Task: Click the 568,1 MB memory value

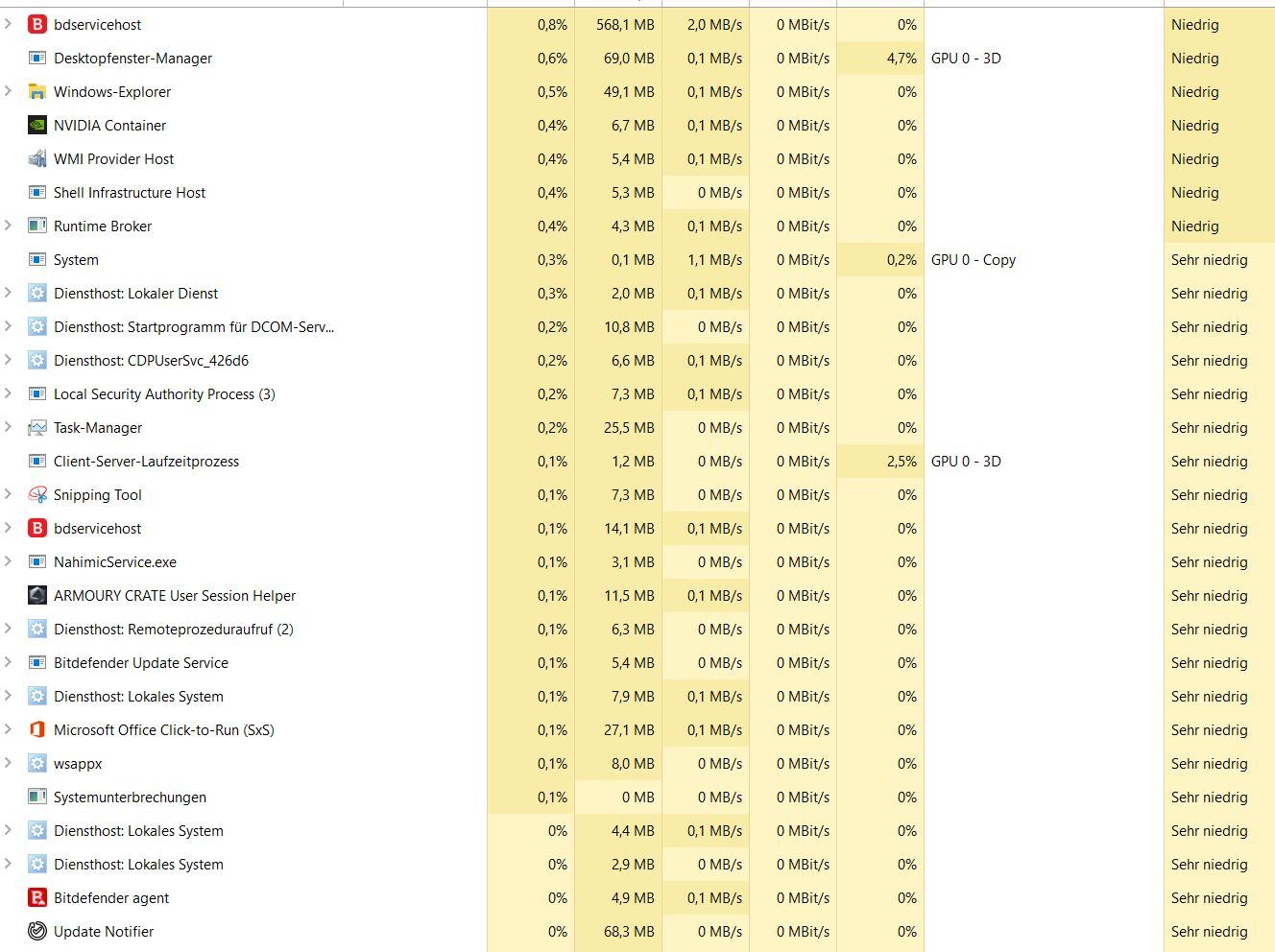Action: point(625,25)
